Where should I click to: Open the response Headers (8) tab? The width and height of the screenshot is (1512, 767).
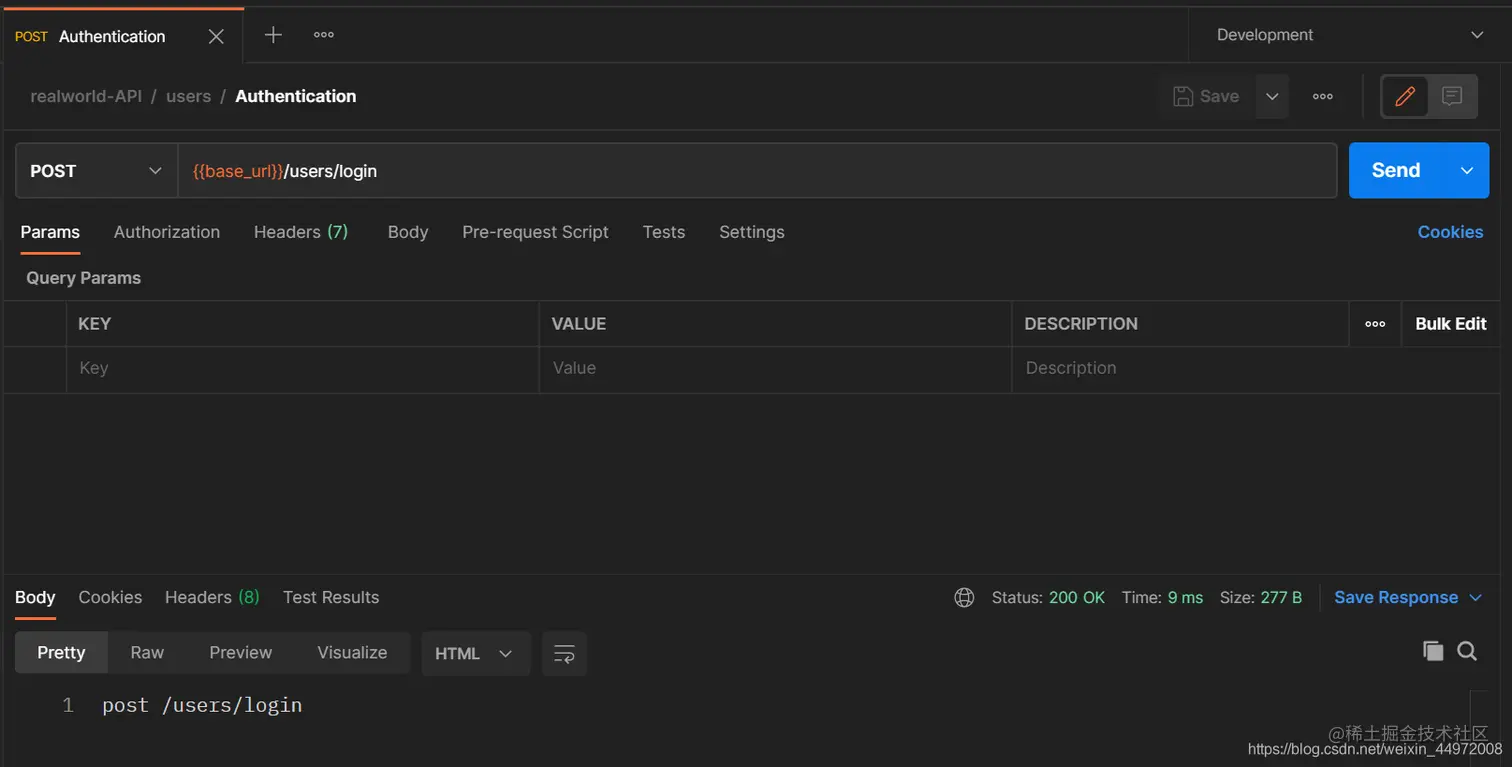tap(212, 597)
